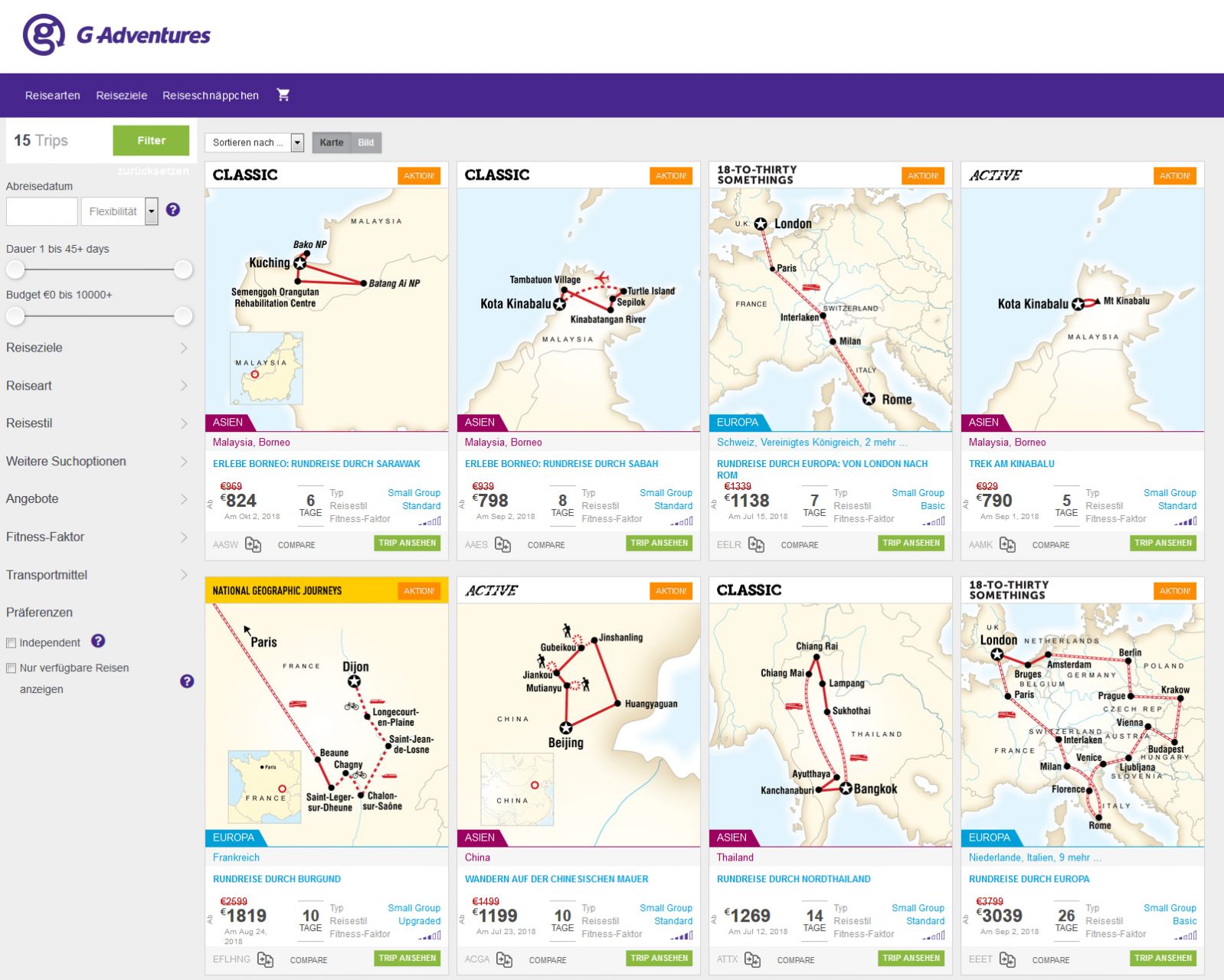The width and height of the screenshot is (1224, 980).
Task: Click compare icon for Sarawak trip AASW
Action: point(254,545)
